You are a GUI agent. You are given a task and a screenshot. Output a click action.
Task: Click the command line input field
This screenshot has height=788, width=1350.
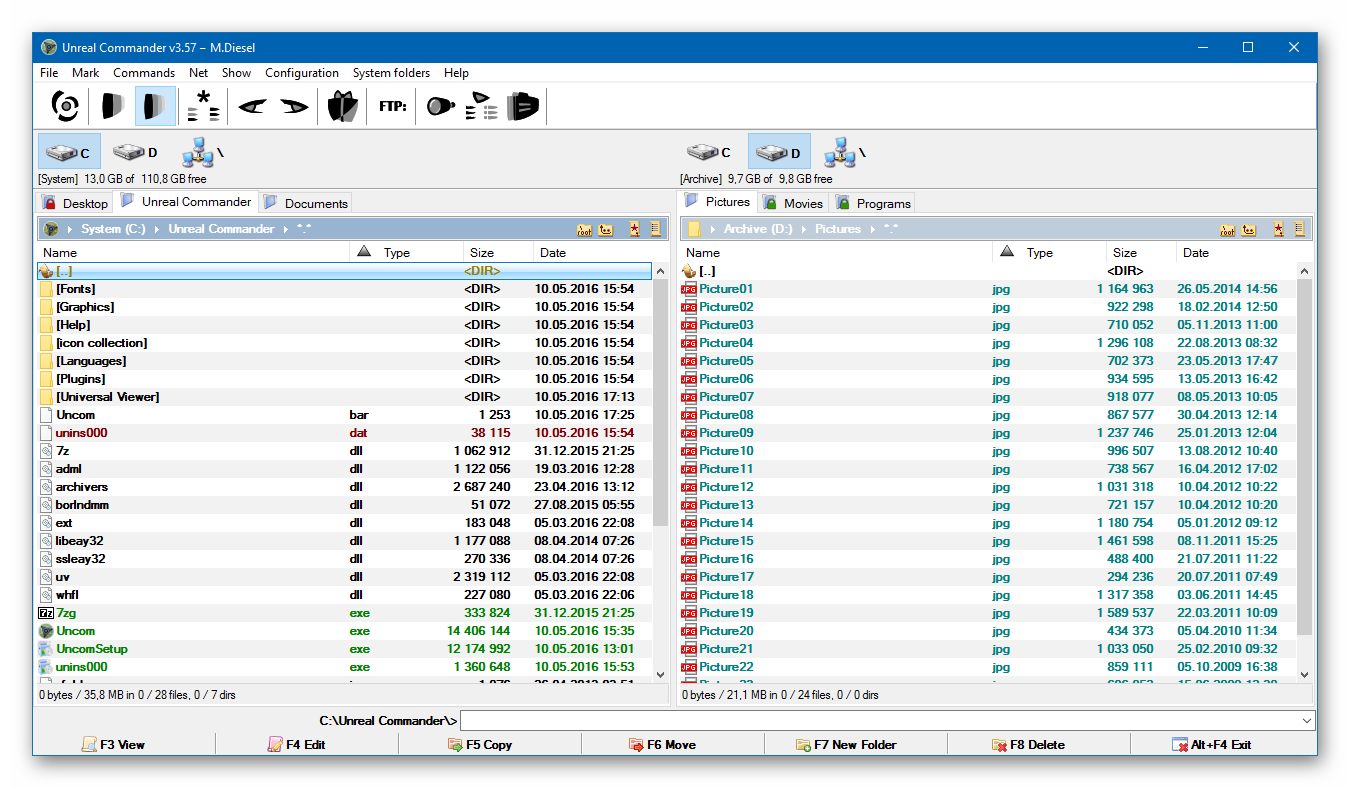point(879,721)
